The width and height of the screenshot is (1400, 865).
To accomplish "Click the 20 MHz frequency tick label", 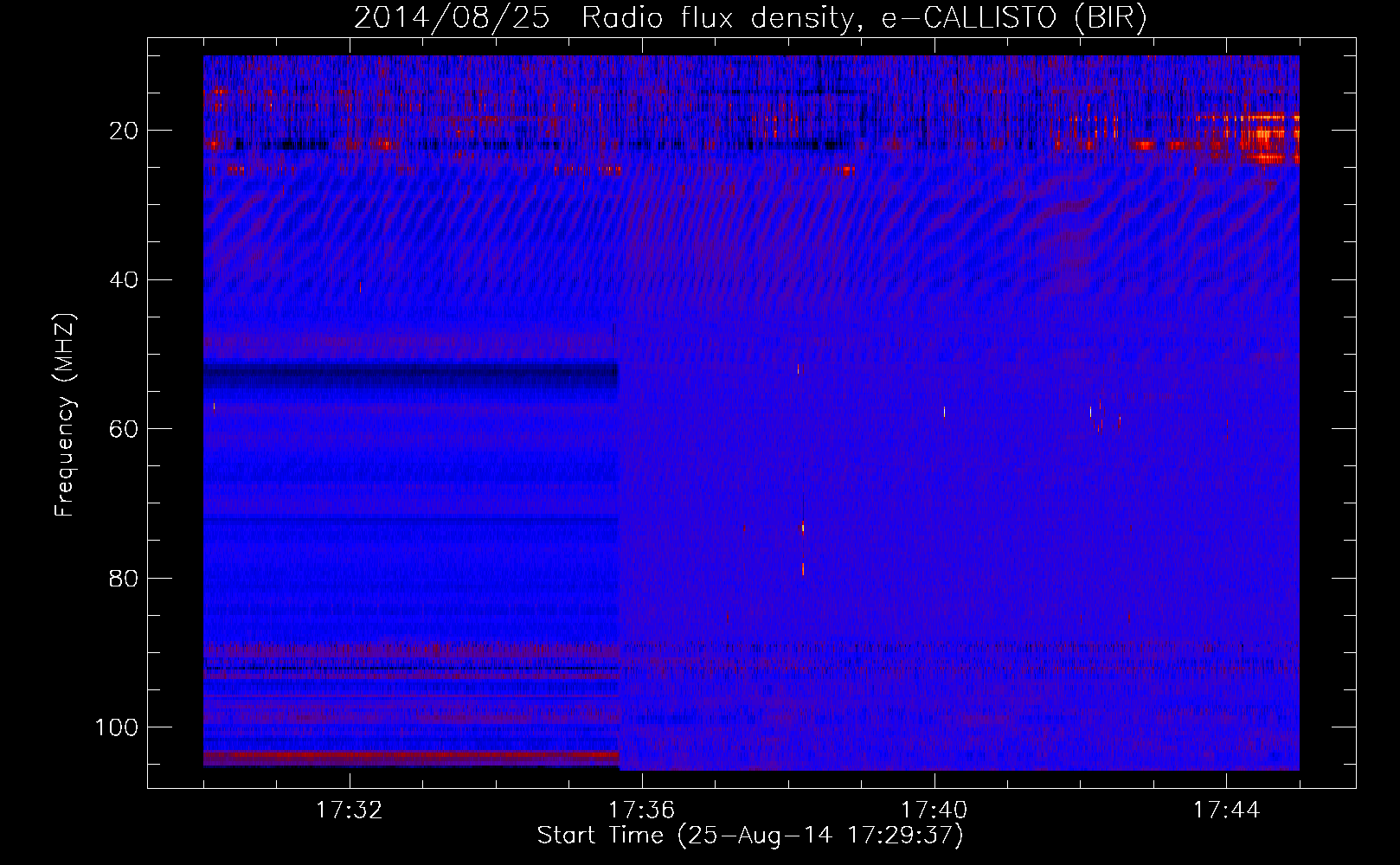I will point(124,131).
